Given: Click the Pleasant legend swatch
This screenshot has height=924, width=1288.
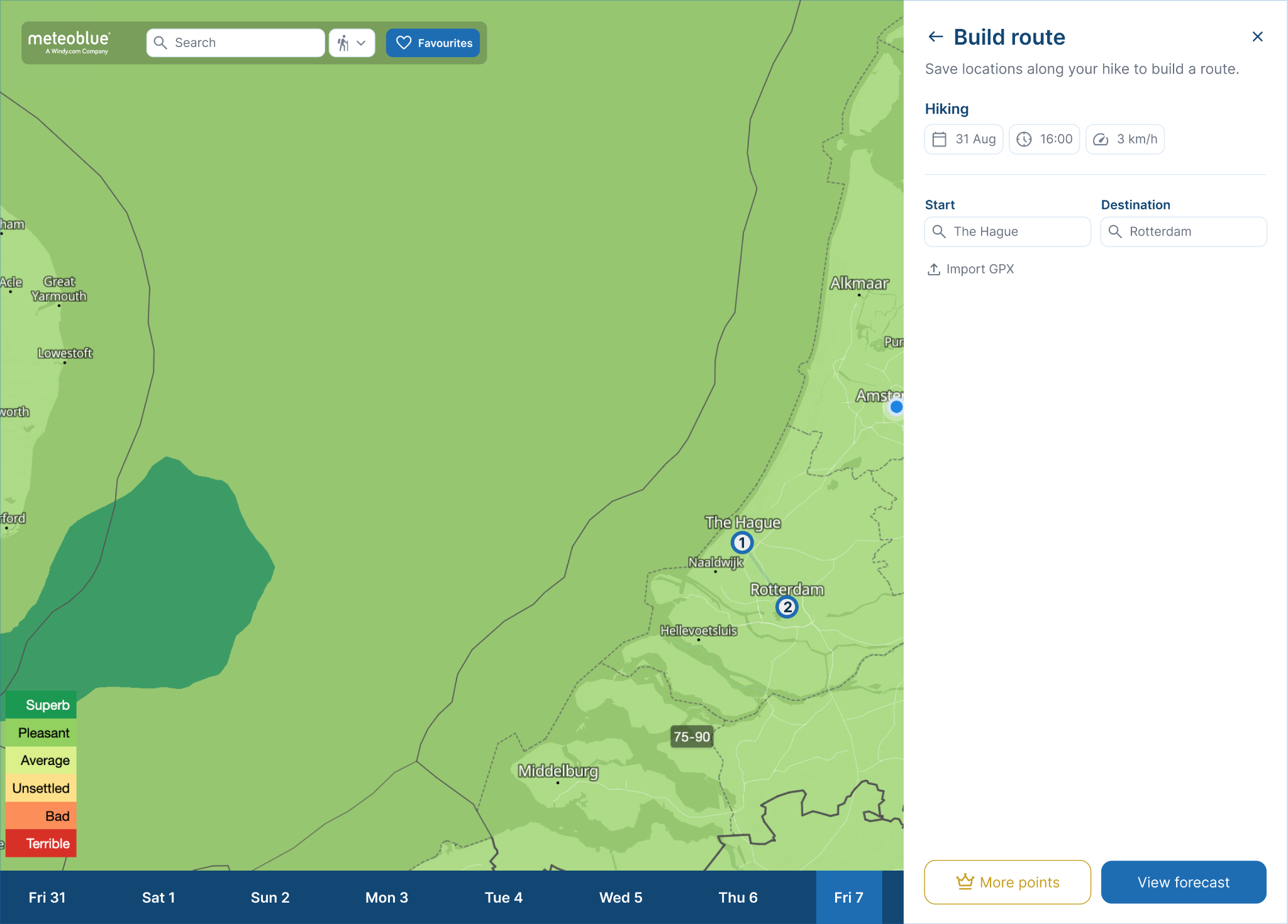Looking at the screenshot, I should (x=41, y=733).
